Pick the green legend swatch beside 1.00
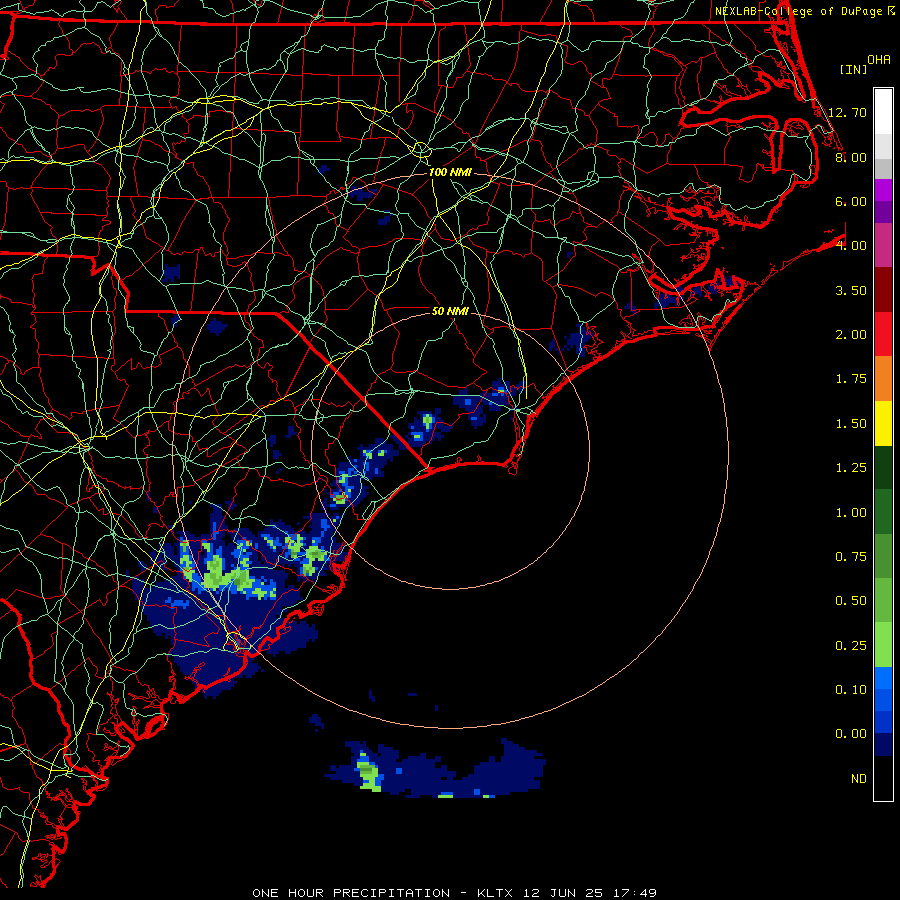Image resolution: width=900 pixels, height=900 pixels. [x=883, y=513]
